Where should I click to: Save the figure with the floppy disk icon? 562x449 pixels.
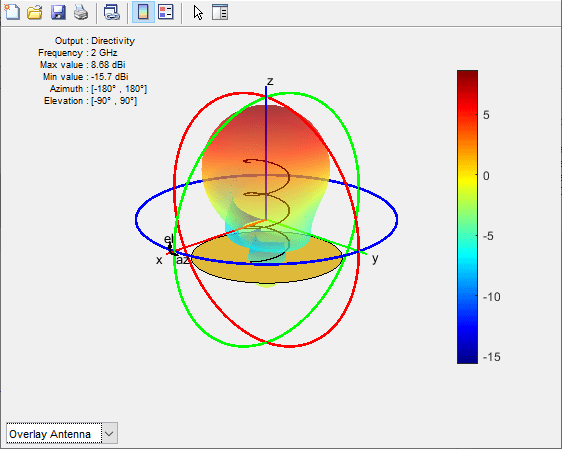pos(58,13)
